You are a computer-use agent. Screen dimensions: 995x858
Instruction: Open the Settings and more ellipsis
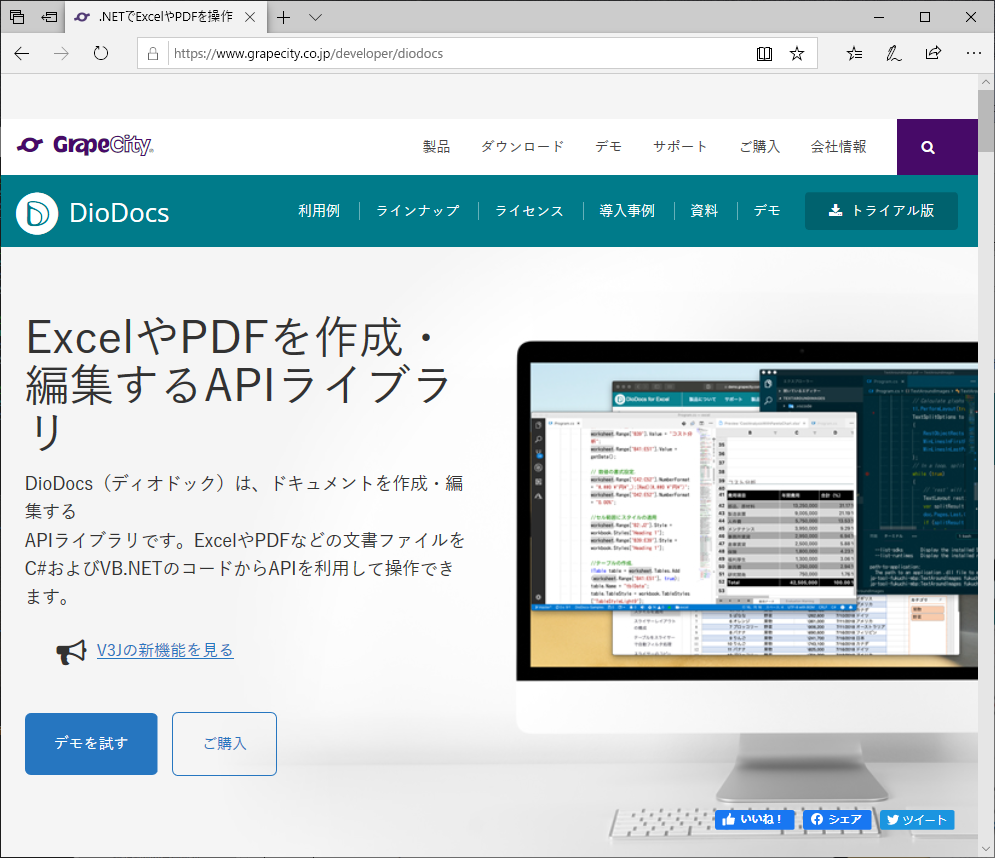click(973, 53)
